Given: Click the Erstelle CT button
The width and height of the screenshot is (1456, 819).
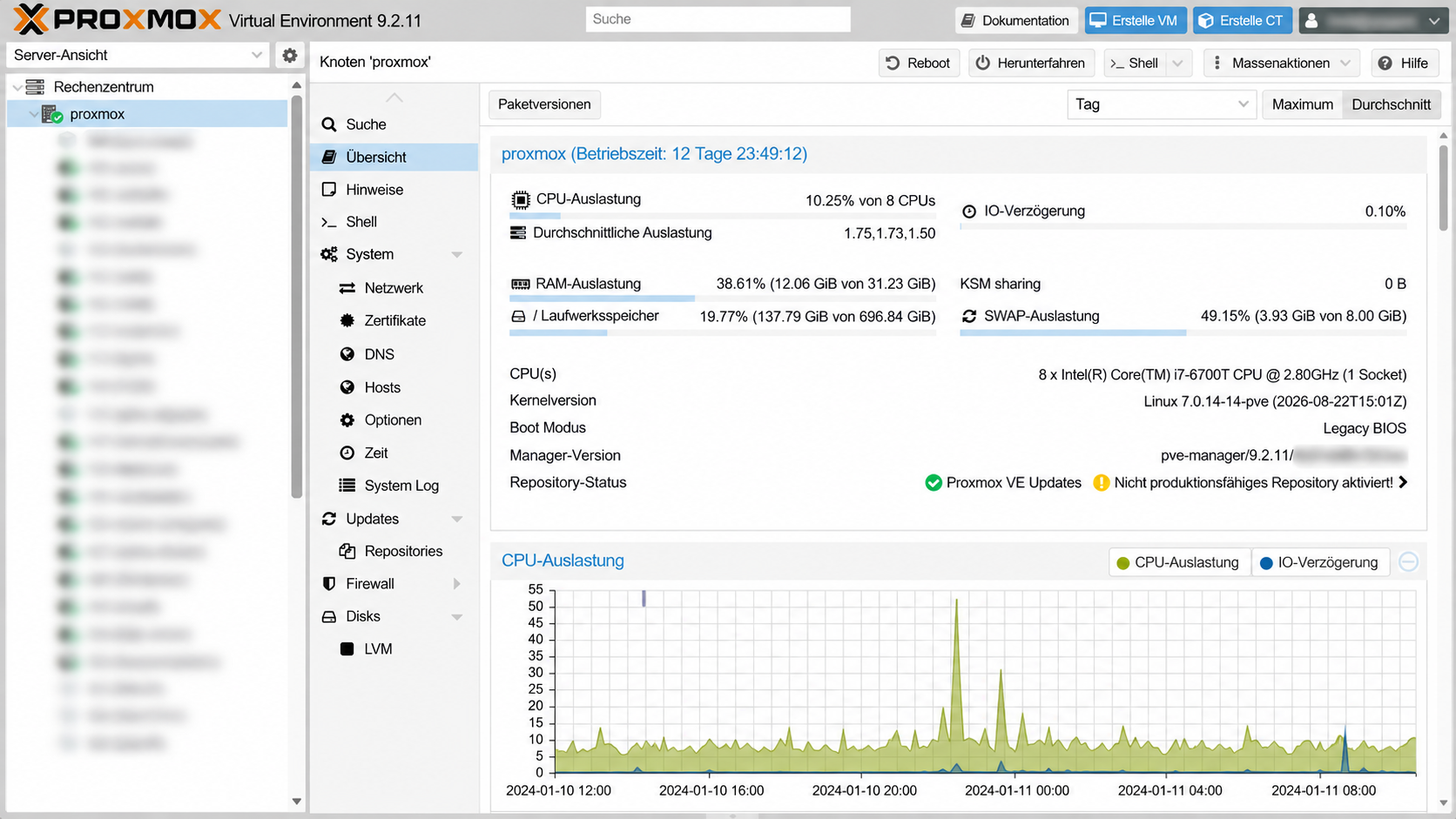Looking at the screenshot, I should tap(1243, 21).
